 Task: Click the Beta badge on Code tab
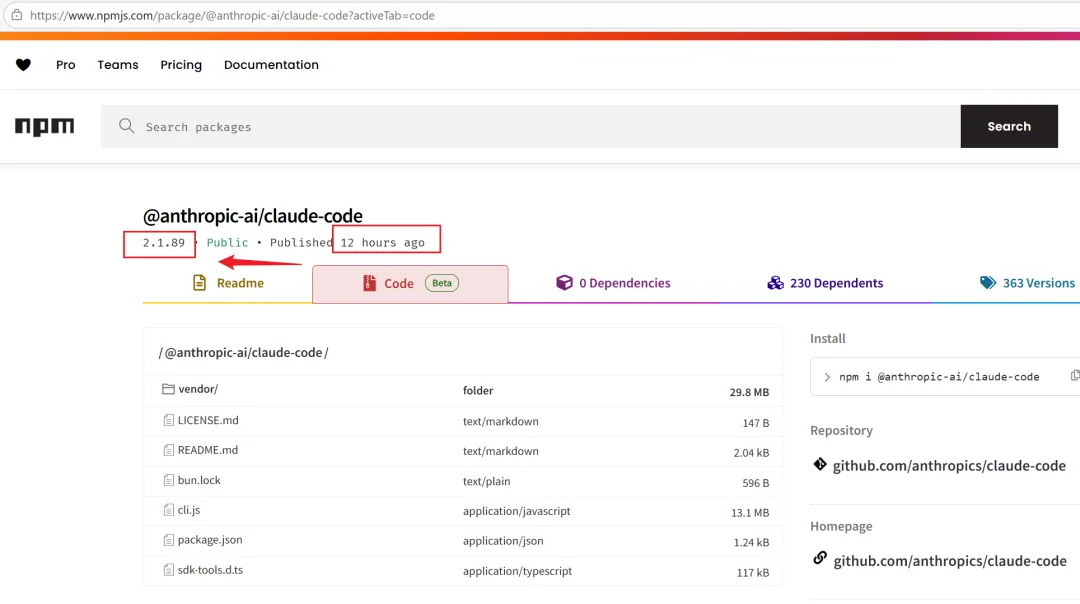[442, 283]
